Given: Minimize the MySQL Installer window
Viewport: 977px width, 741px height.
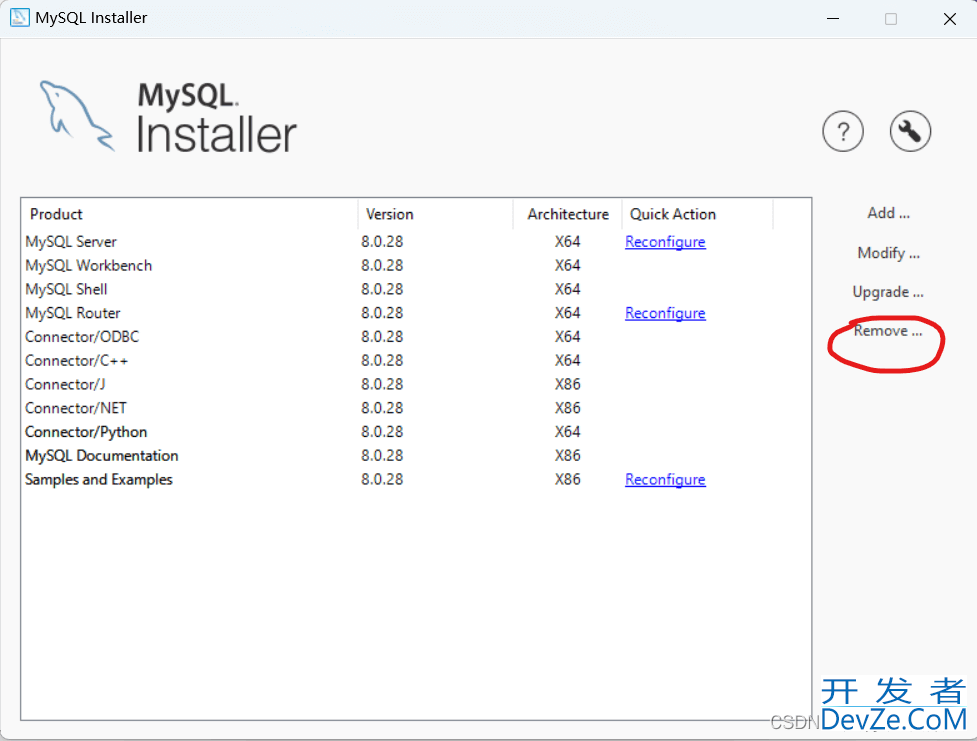Looking at the screenshot, I should [833, 19].
